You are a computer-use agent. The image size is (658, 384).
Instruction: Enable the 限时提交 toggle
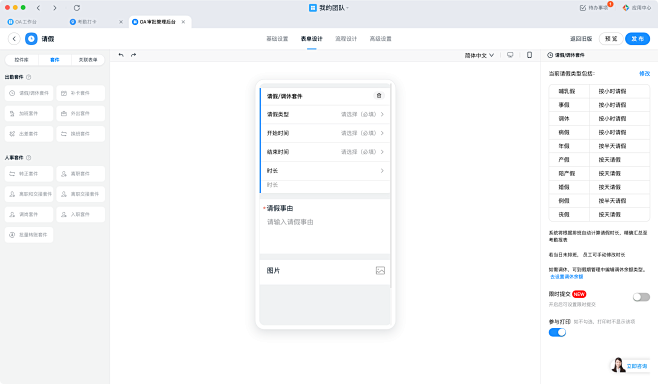641,297
